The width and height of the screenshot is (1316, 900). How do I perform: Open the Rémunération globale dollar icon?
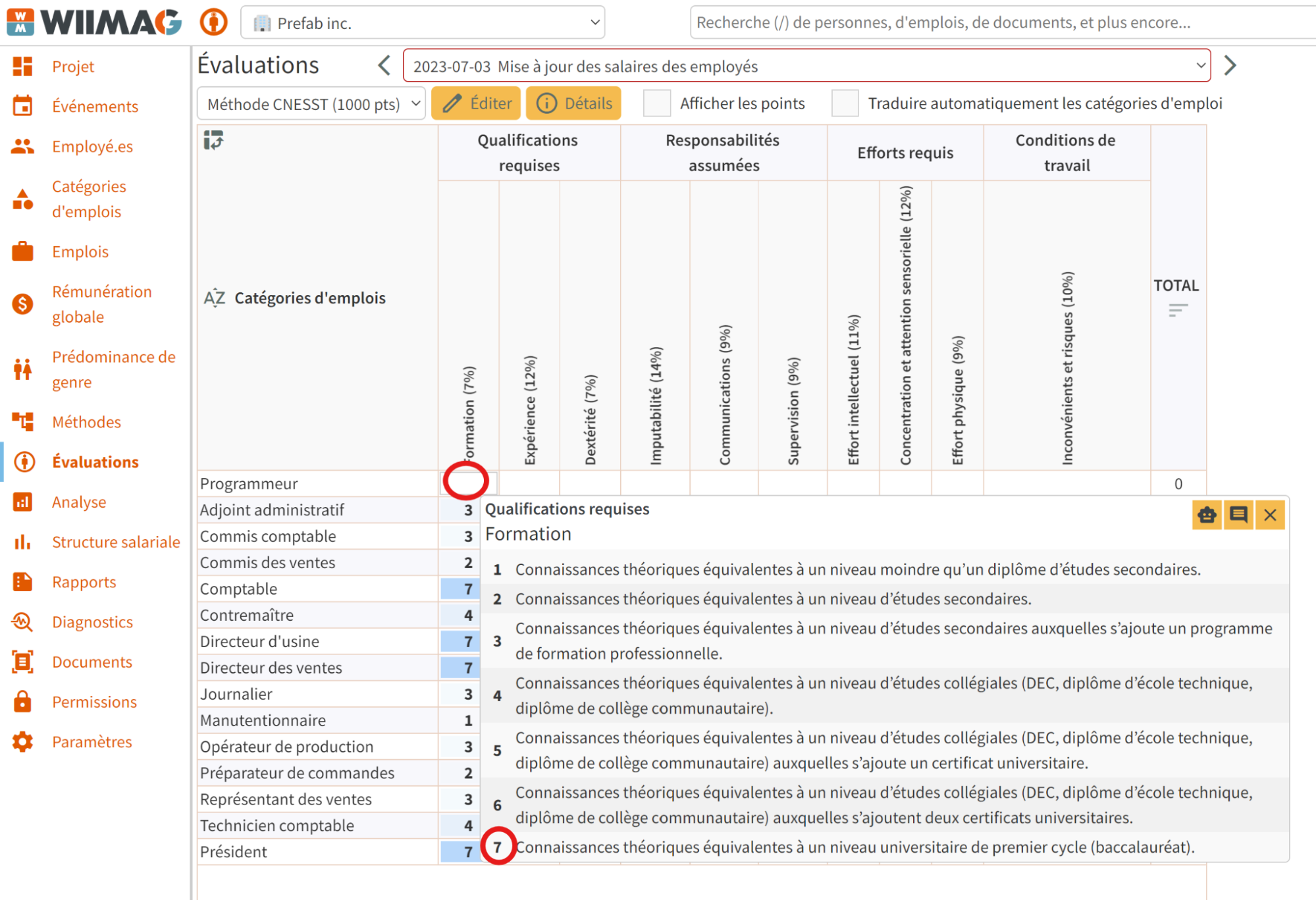(x=22, y=304)
